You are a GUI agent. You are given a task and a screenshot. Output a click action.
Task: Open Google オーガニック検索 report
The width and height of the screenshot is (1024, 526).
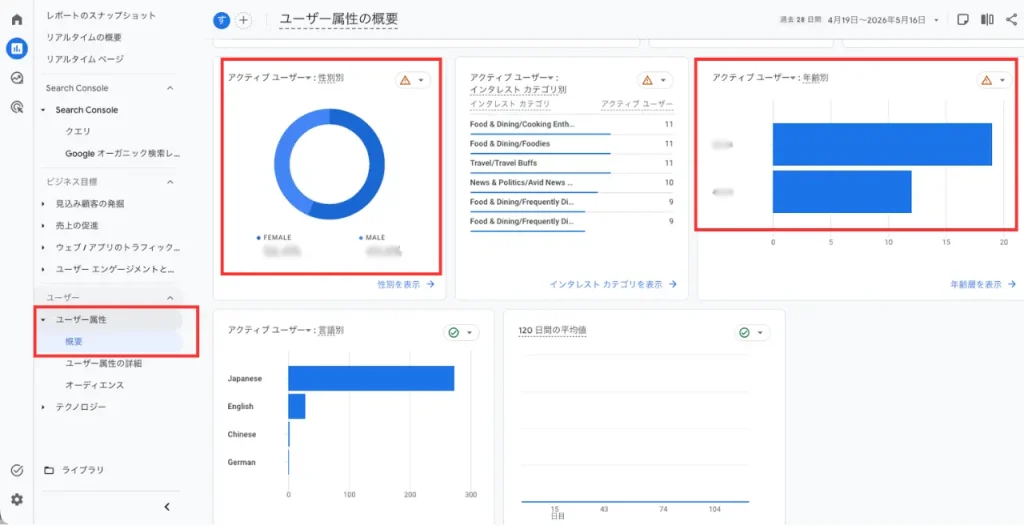click(x=122, y=154)
